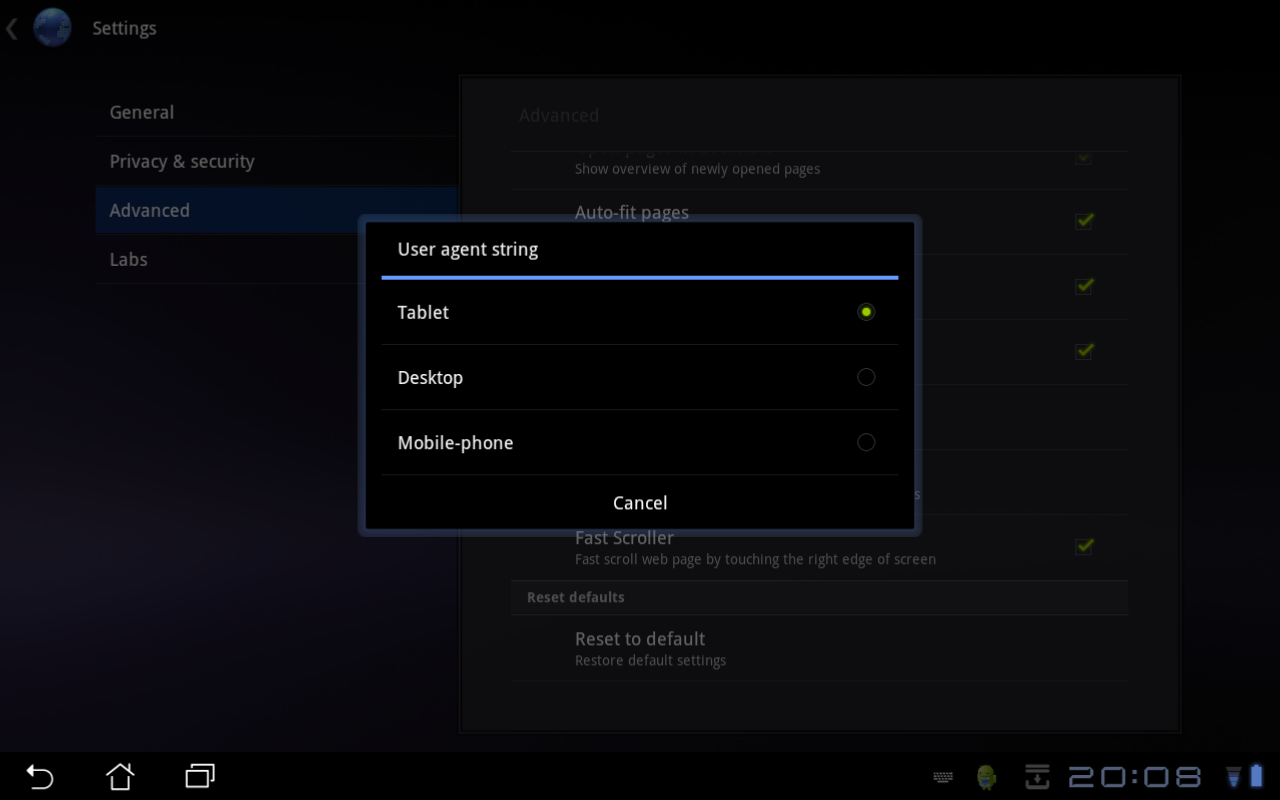
Task: Choose the Mobile-phone radio option
Action: pyautogui.click(x=866, y=442)
